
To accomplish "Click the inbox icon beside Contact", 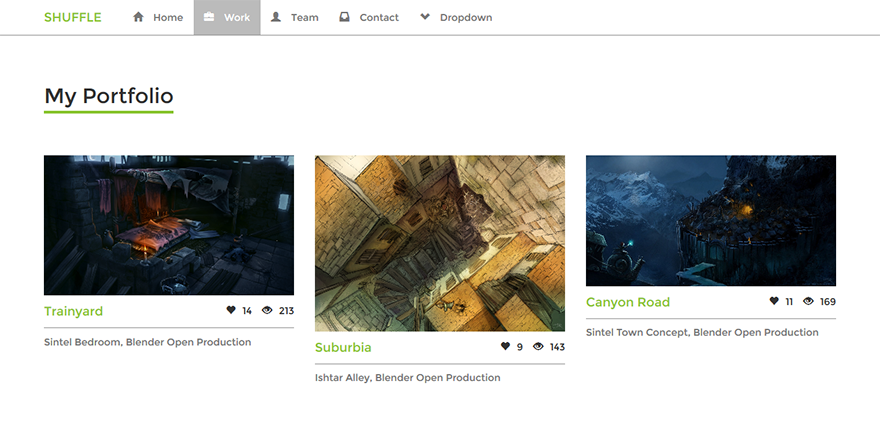I will point(345,17).
